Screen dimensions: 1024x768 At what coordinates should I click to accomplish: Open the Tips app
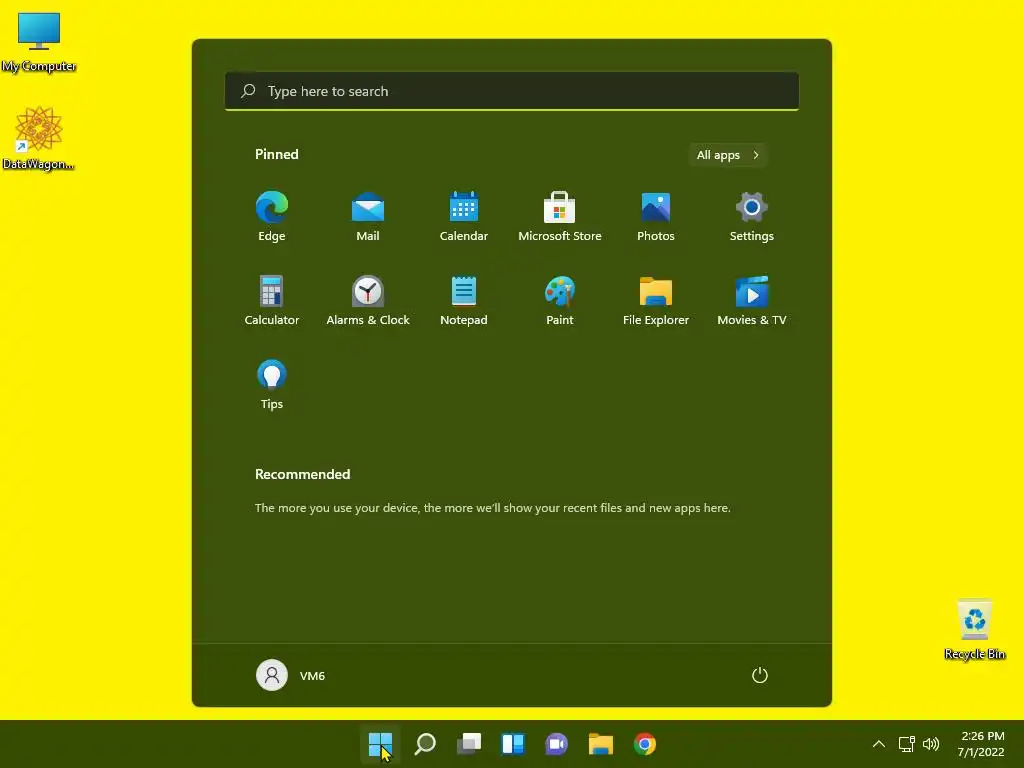point(272,385)
